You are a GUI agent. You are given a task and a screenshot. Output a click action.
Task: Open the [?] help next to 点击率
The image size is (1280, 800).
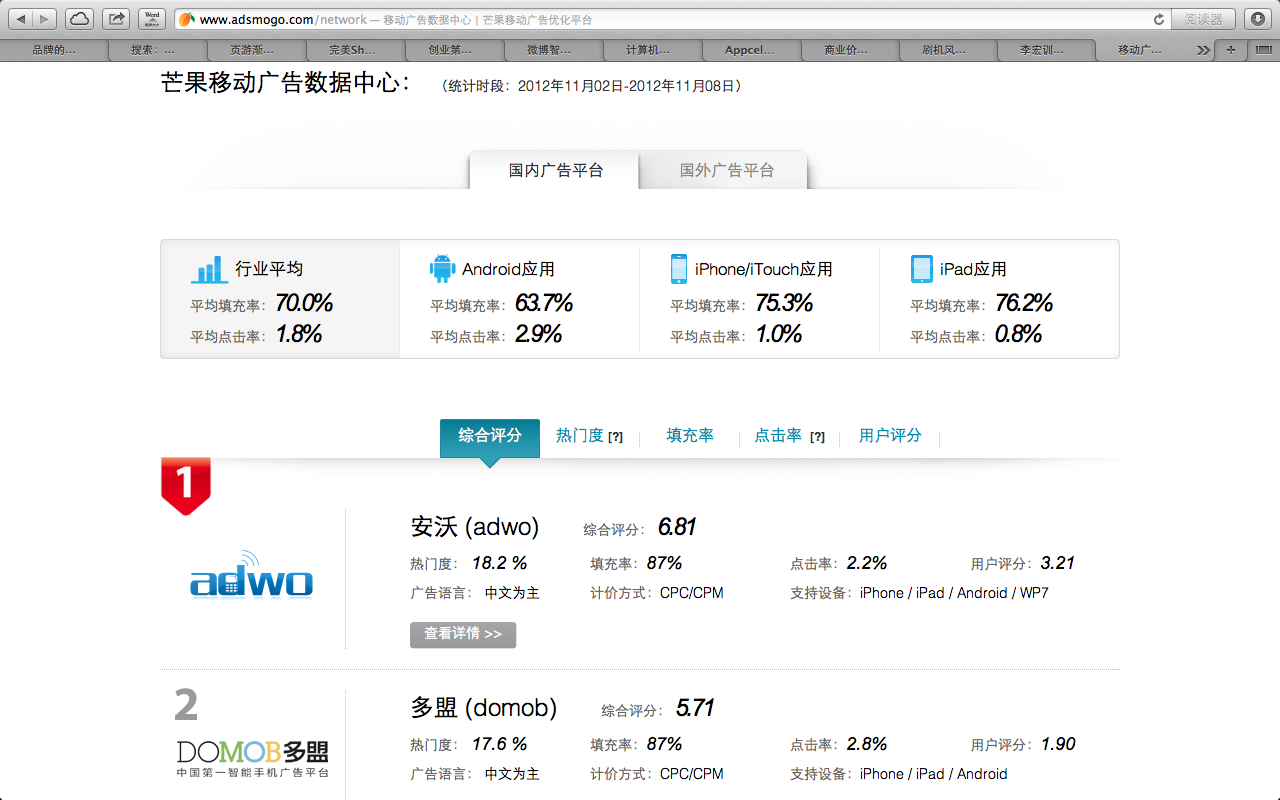point(817,437)
